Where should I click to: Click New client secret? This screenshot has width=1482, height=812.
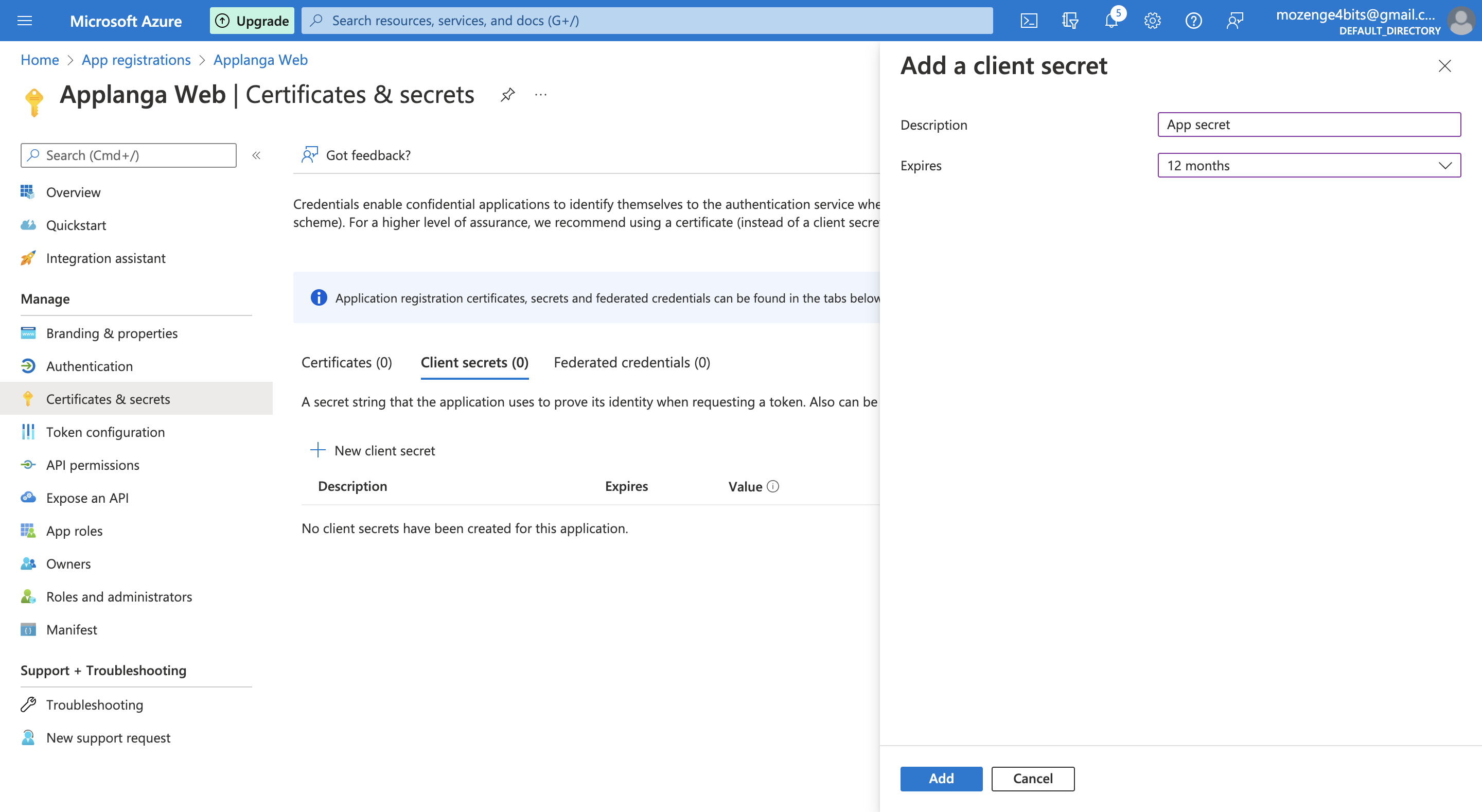[373, 450]
